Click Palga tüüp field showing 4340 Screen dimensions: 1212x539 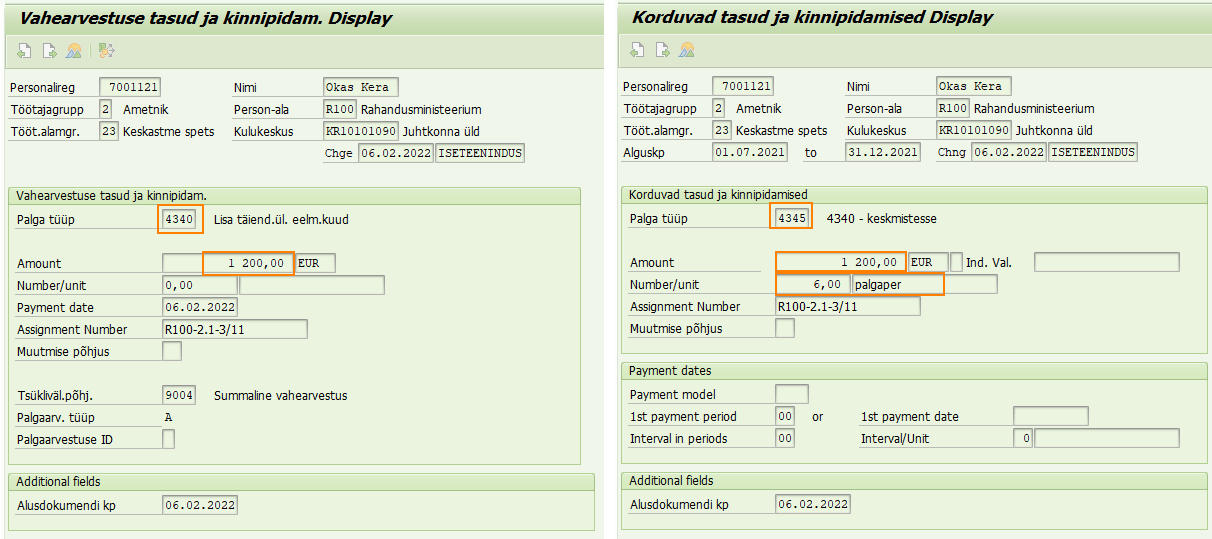(181, 219)
